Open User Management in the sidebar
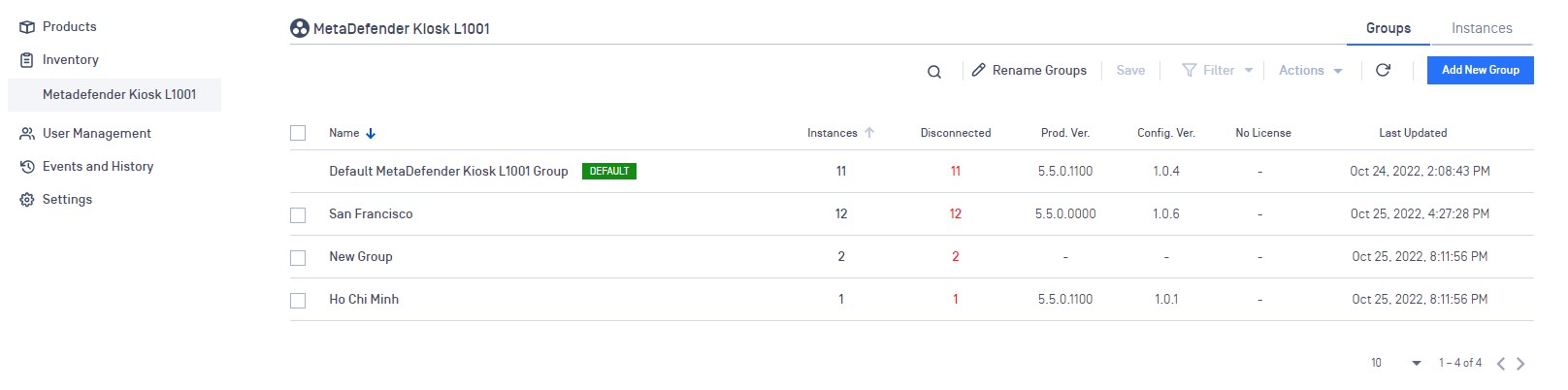Image resolution: width=1568 pixels, height=390 pixels. click(x=97, y=134)
